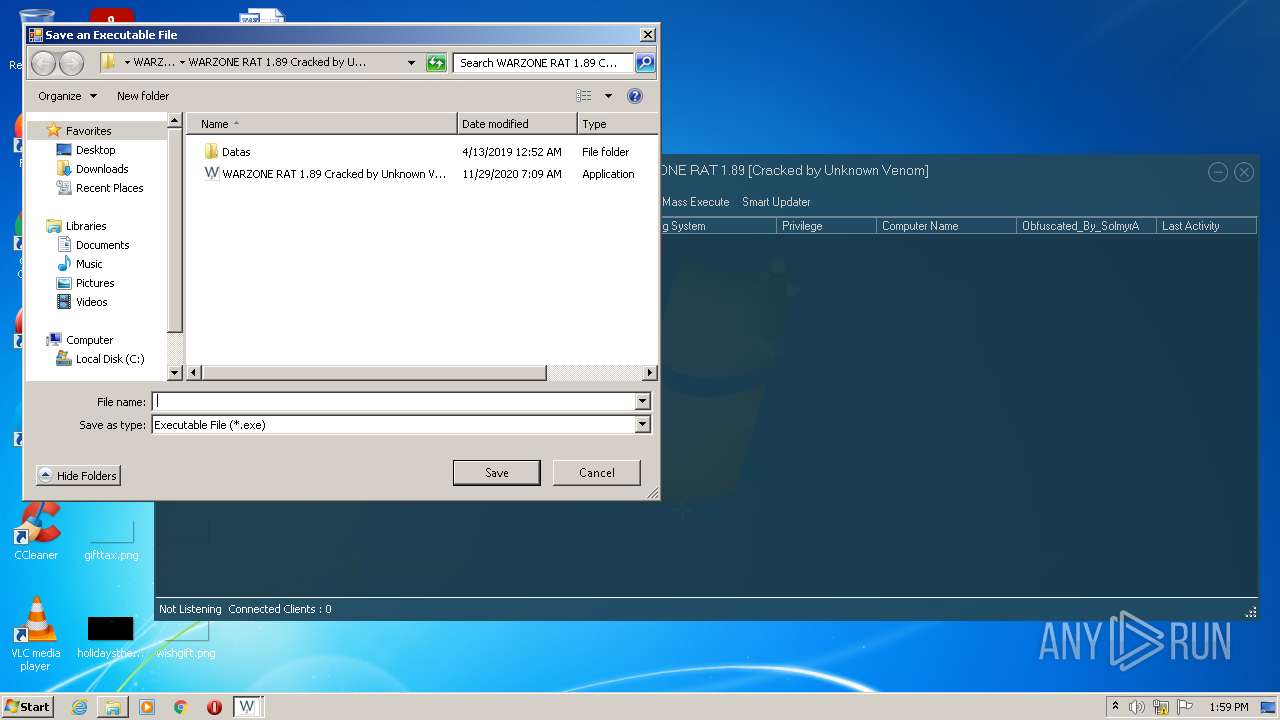Click the volume speaker tray icon
Image resolution: width=1280 pixels, height=720 pixels.
tap(1137, 707)
